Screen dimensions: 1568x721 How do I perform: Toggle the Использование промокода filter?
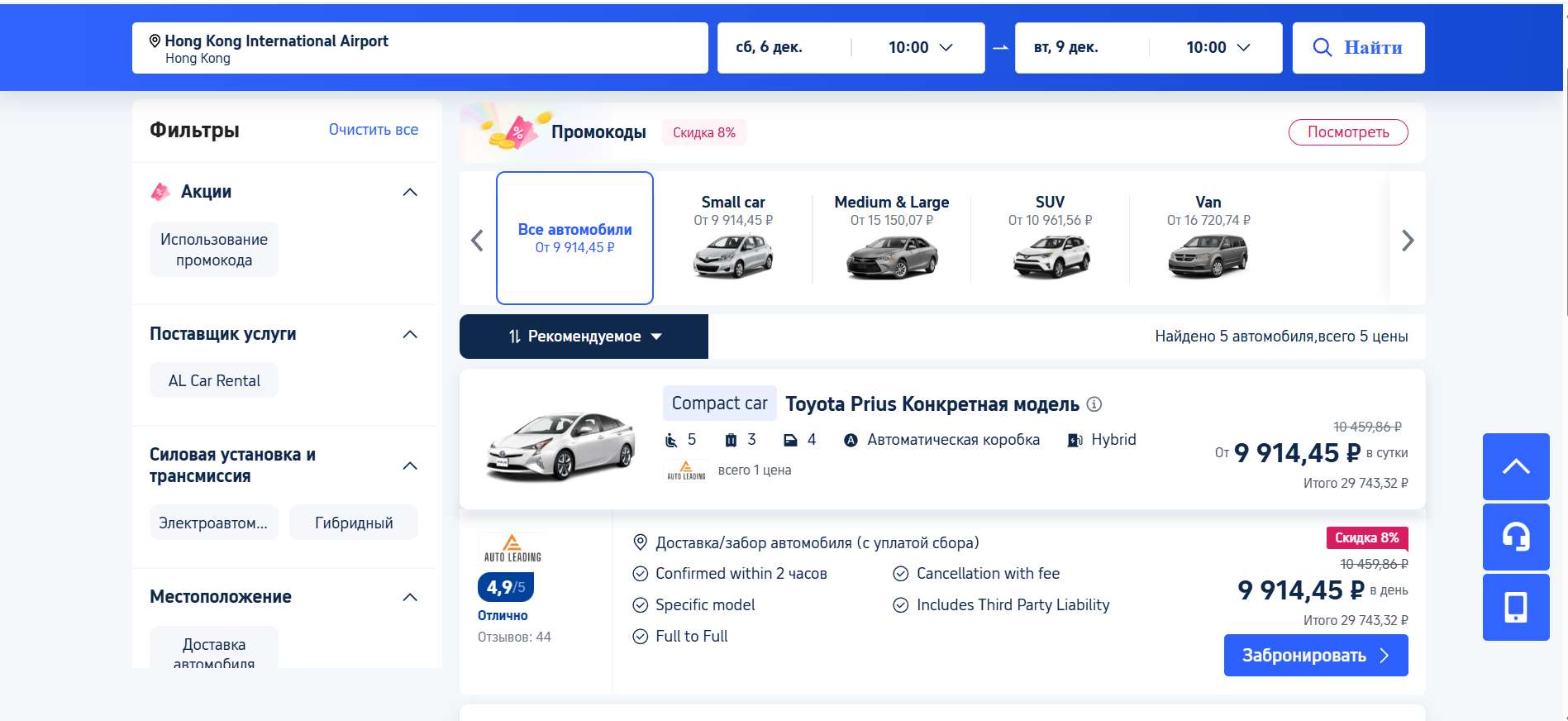(x=214, y=250)
